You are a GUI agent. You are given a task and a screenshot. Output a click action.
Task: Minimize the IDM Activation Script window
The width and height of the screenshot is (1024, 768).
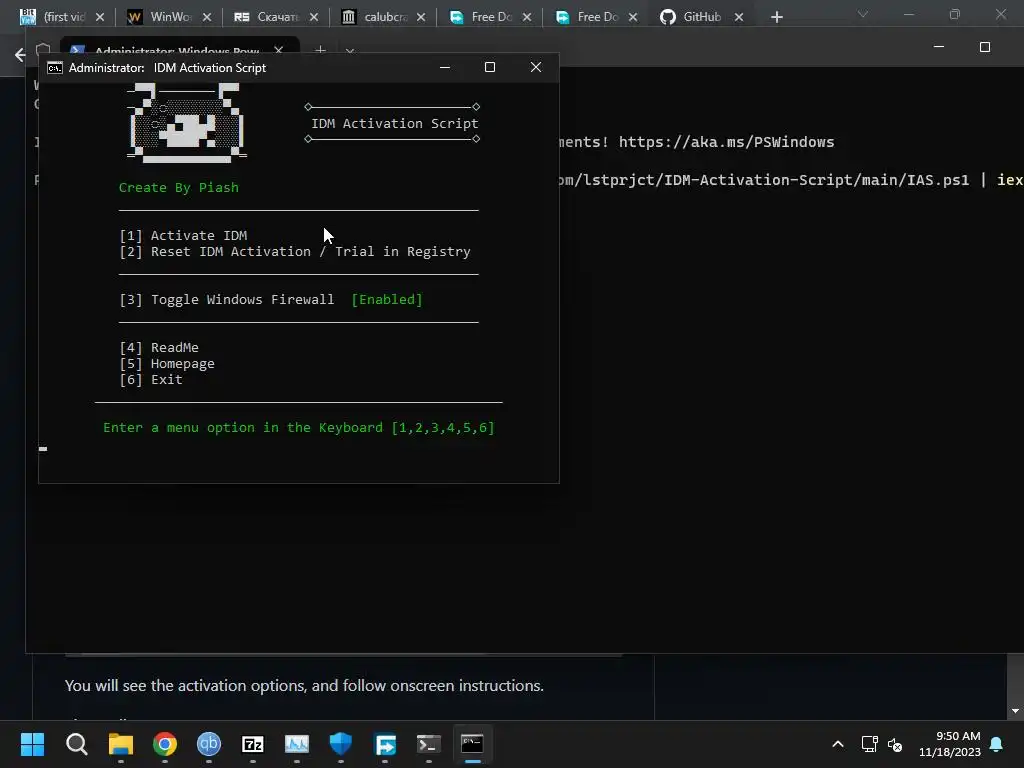coord(445,67)
